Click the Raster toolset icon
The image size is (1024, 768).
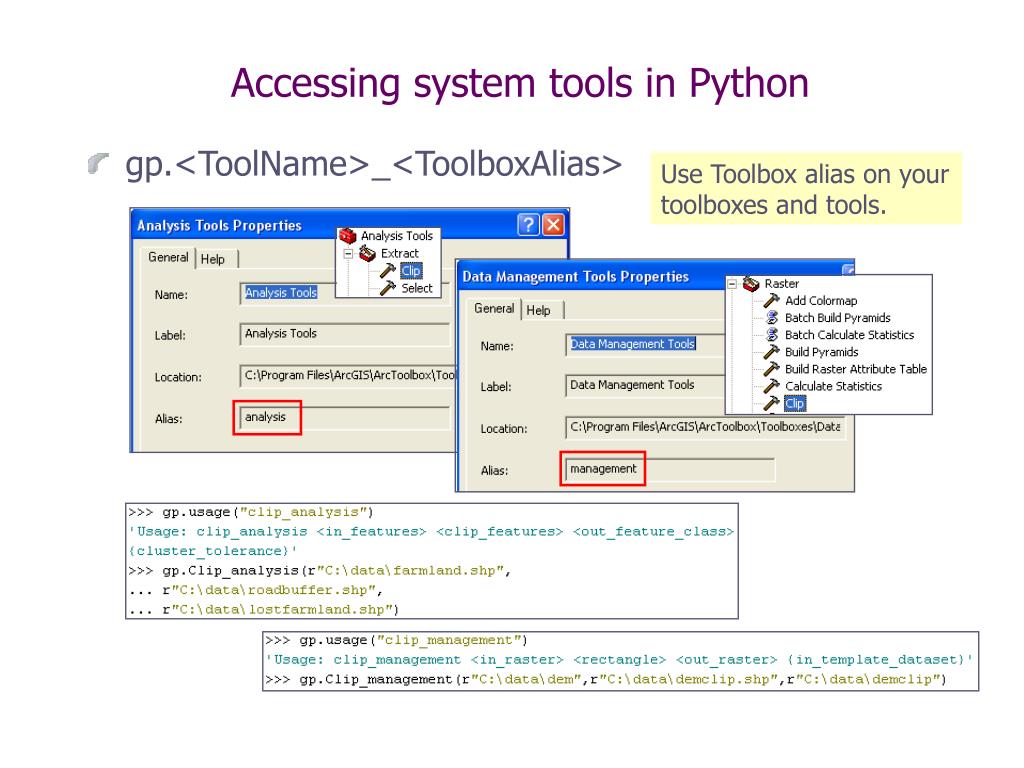coord(751,283)
